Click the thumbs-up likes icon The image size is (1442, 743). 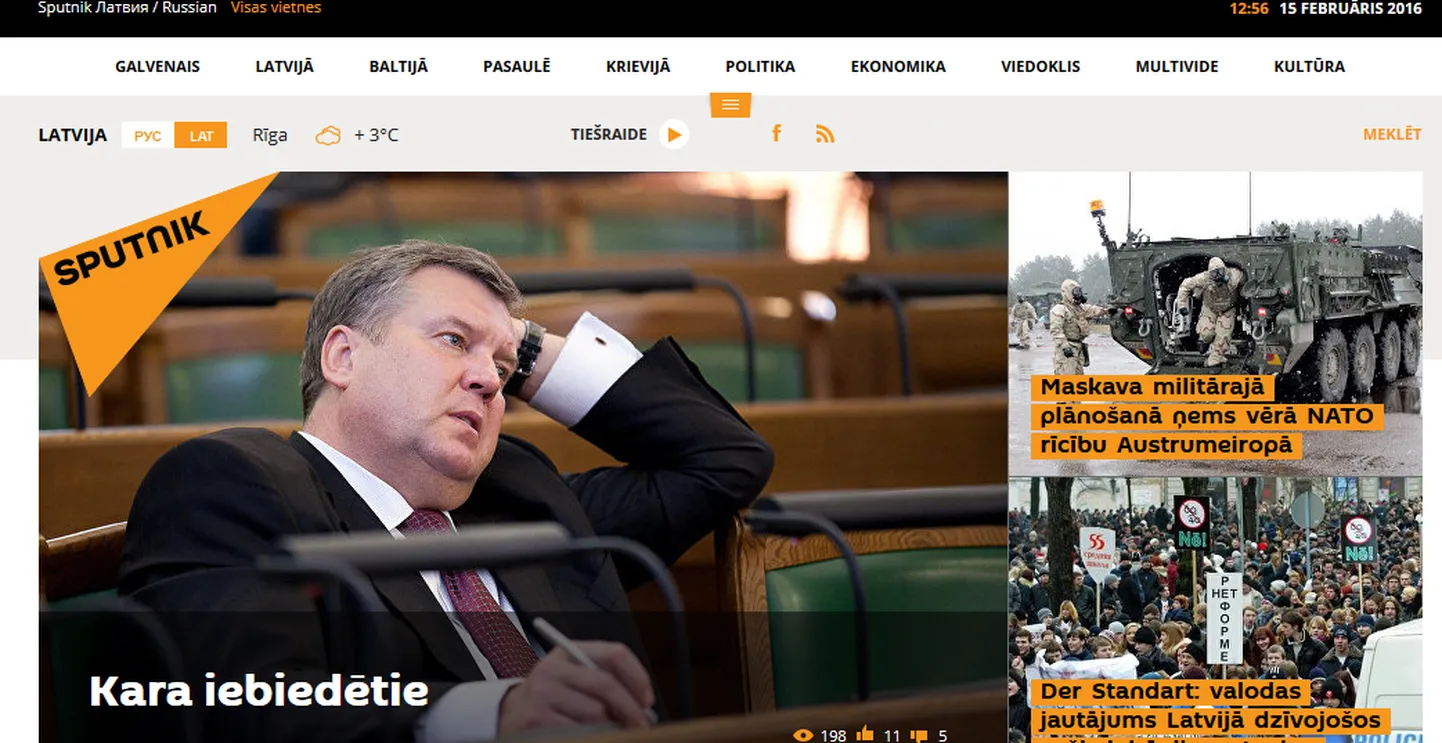tap(865, 735)
